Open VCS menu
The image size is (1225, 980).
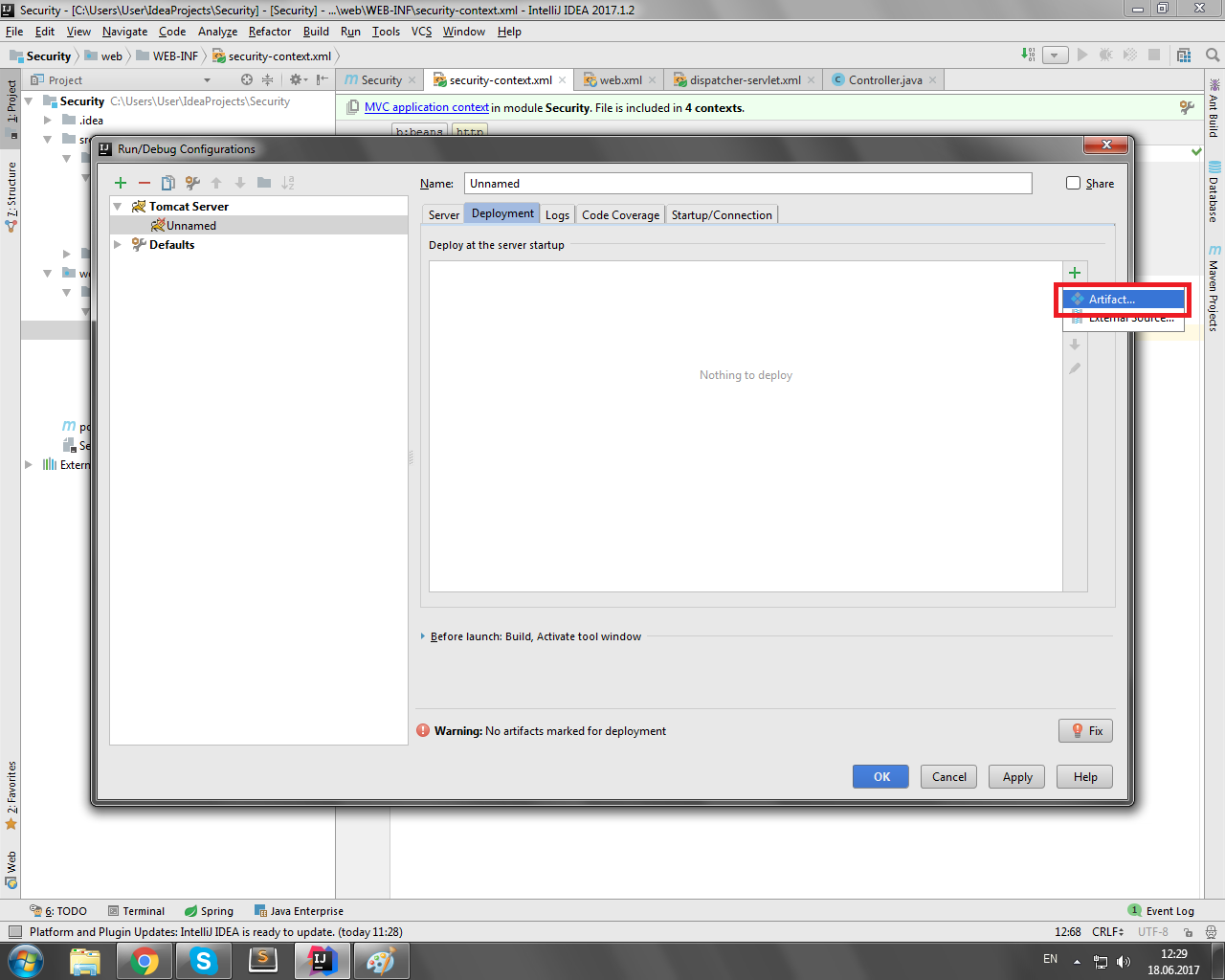click(422, 32)
